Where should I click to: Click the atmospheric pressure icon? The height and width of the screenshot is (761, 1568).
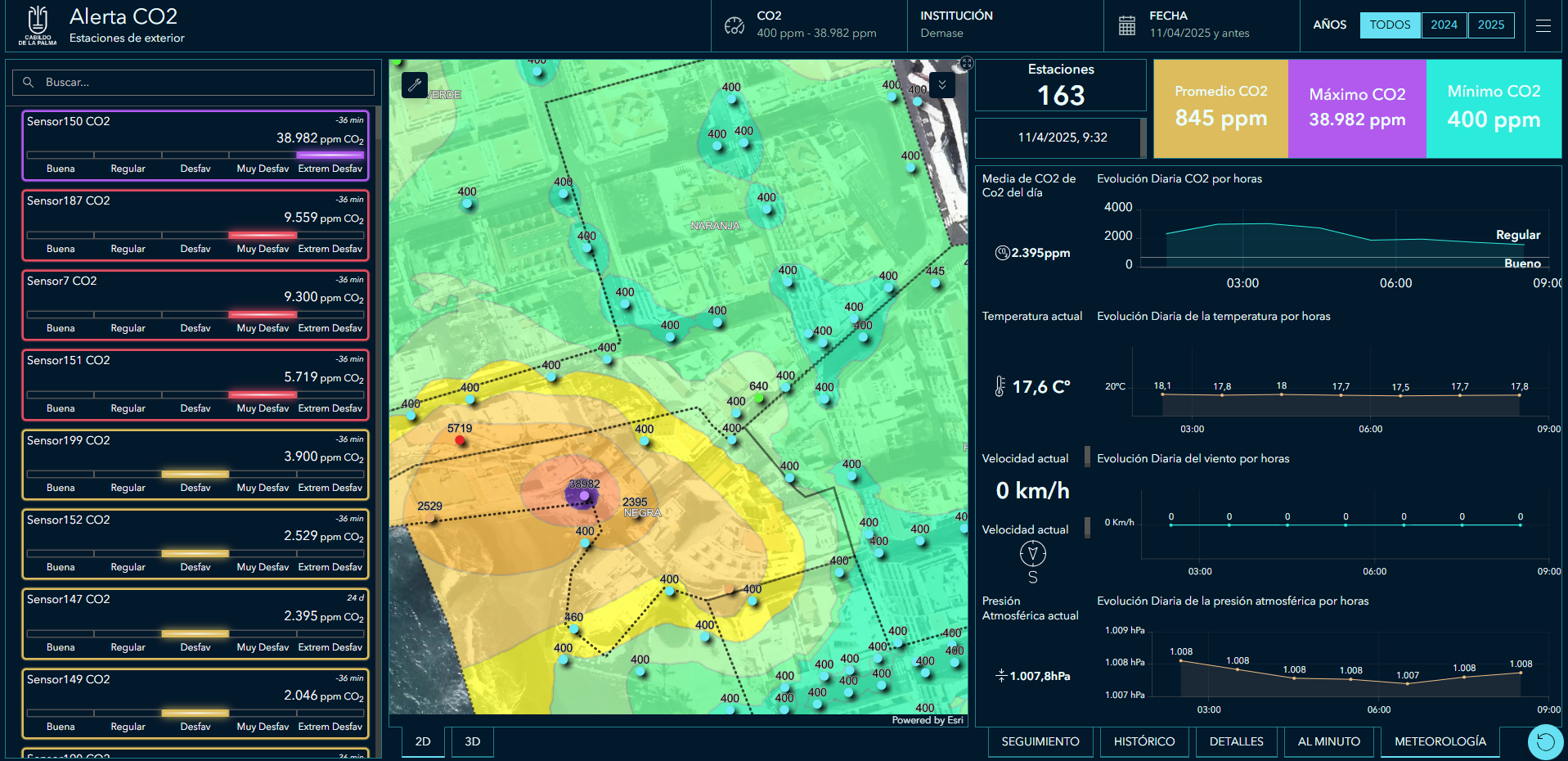(1001, 676)
